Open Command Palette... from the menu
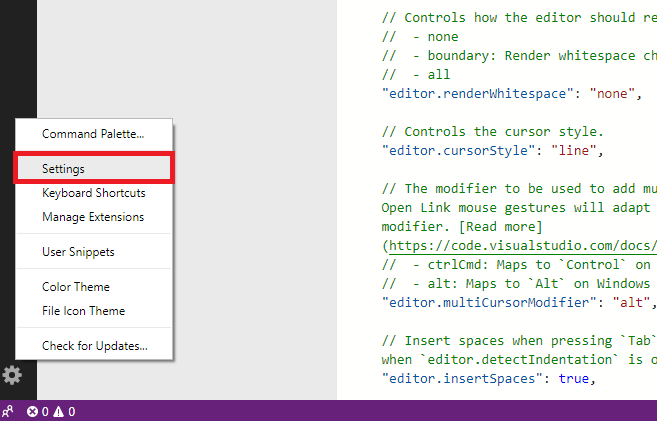The width and height of the screenshot is (657, 421). pyautogui.click(x=94, y=134)
